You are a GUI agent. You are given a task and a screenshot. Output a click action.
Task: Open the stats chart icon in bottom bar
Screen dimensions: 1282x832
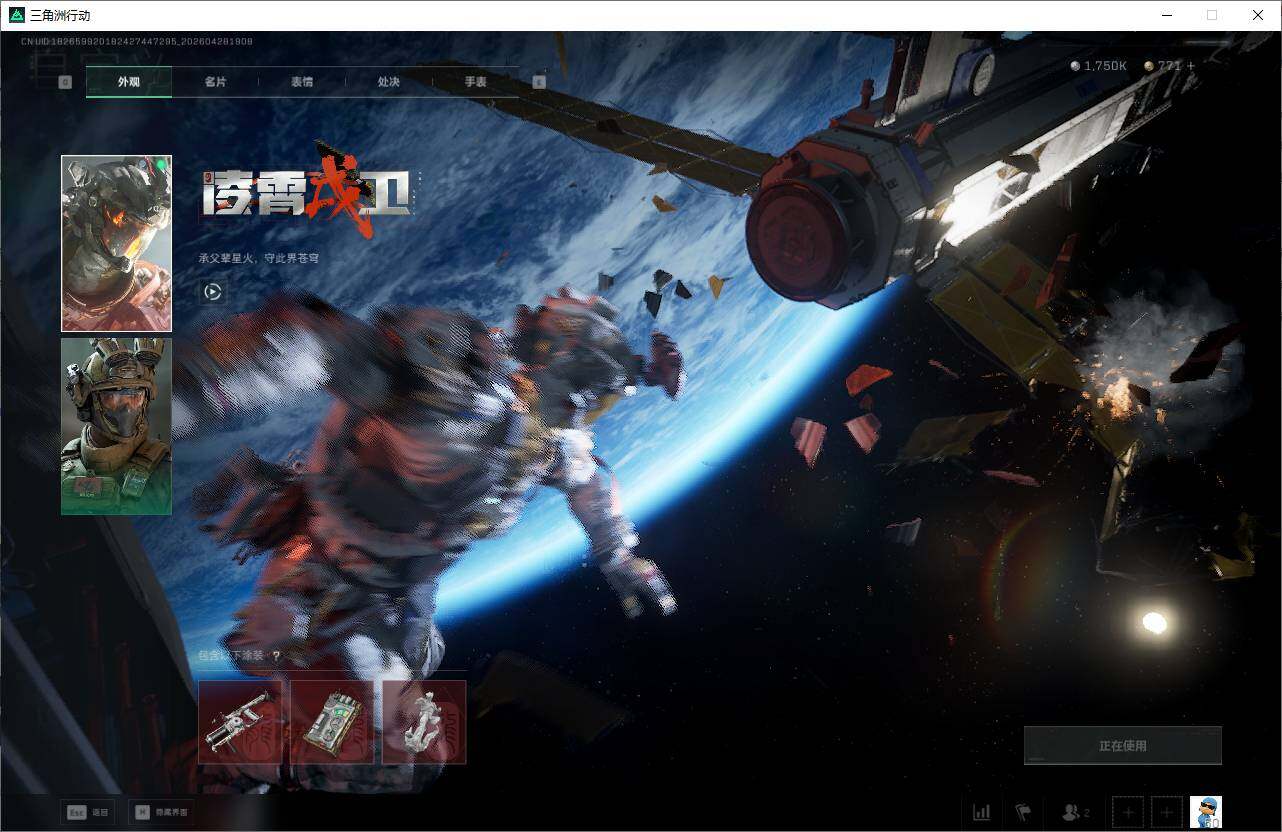[x=981, y=812]
